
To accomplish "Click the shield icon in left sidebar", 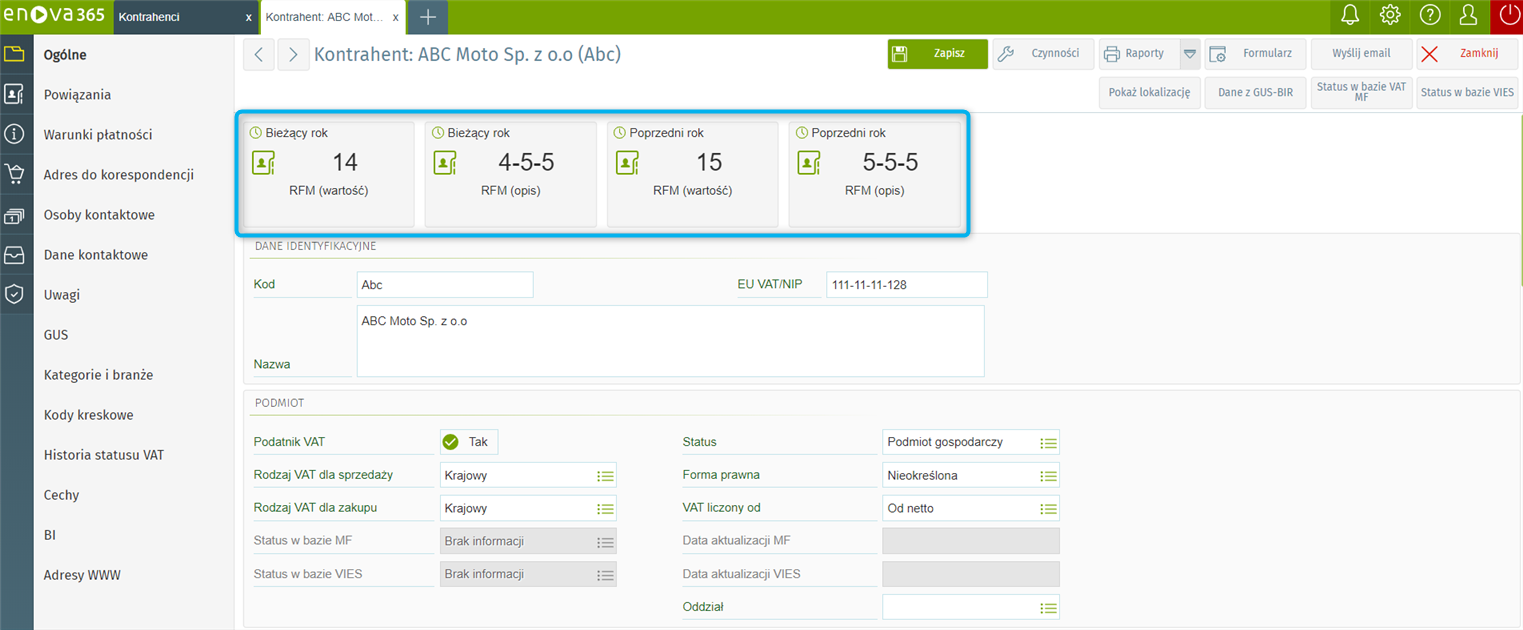I will (14, 294).
